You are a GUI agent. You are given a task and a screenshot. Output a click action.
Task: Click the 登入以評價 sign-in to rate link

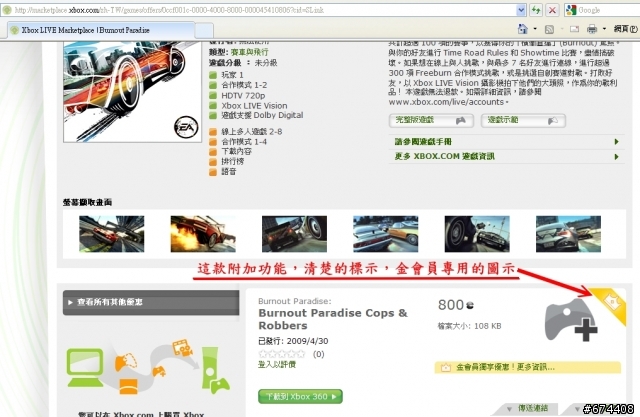(x=277, y=365)
